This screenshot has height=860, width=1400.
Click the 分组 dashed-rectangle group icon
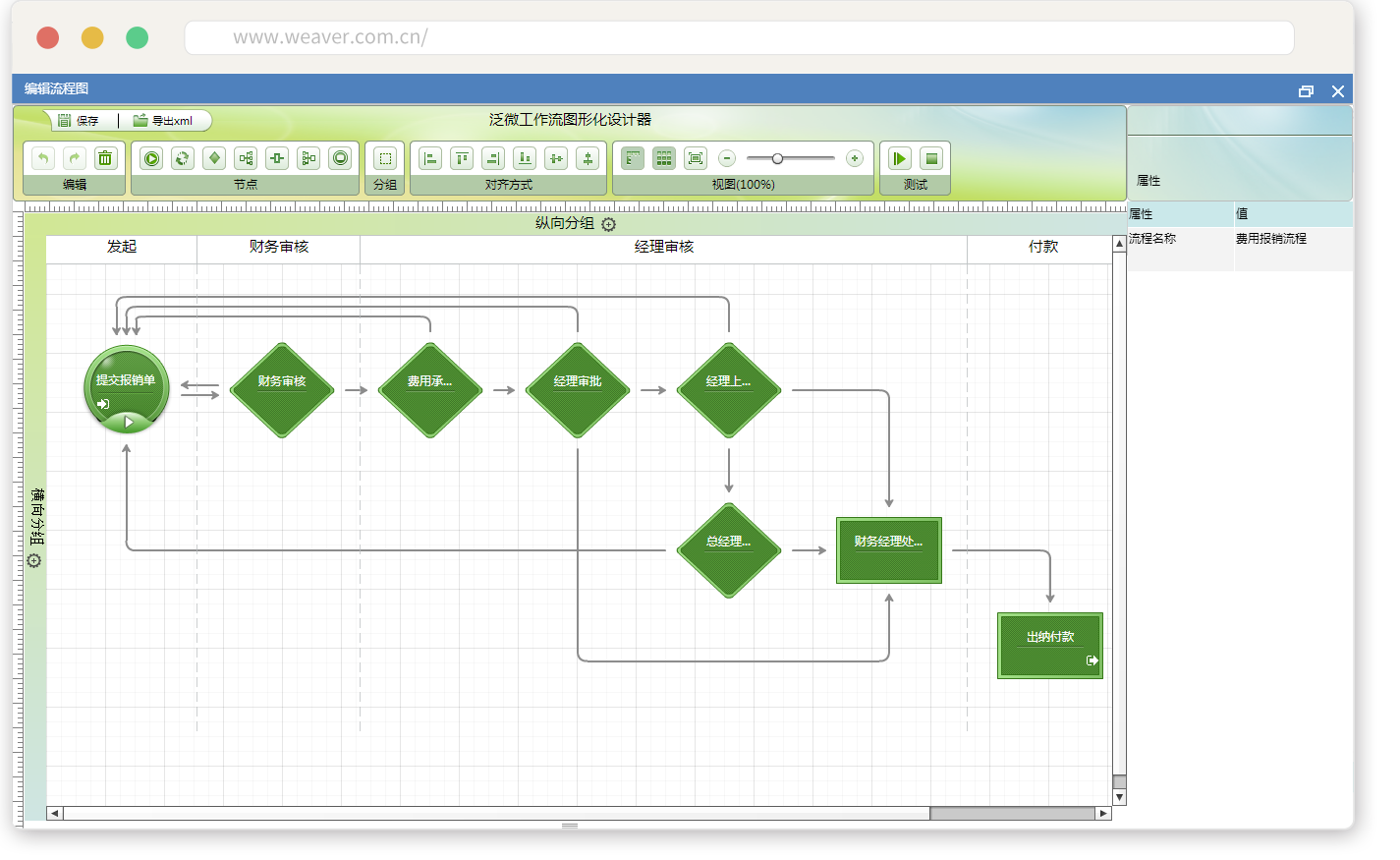point(385,158)
